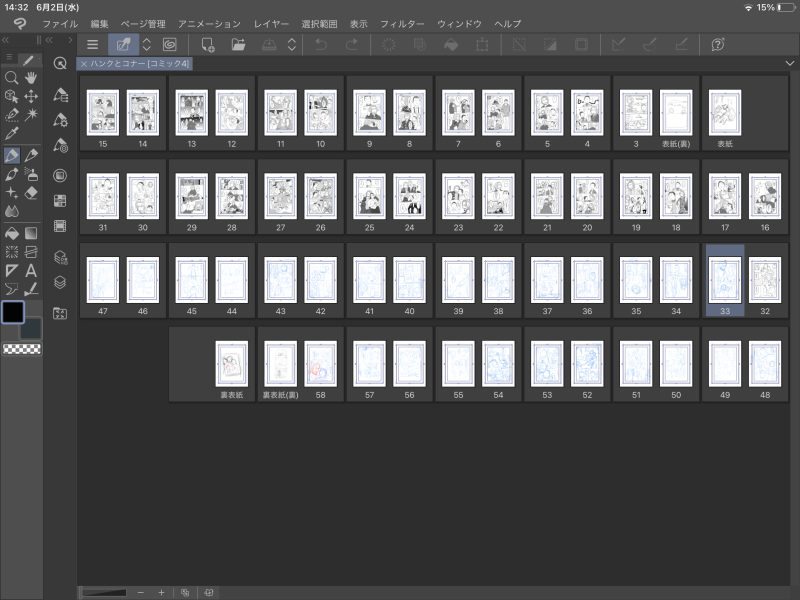Select the dark teal sub color swatch

[x=33, y=331]
